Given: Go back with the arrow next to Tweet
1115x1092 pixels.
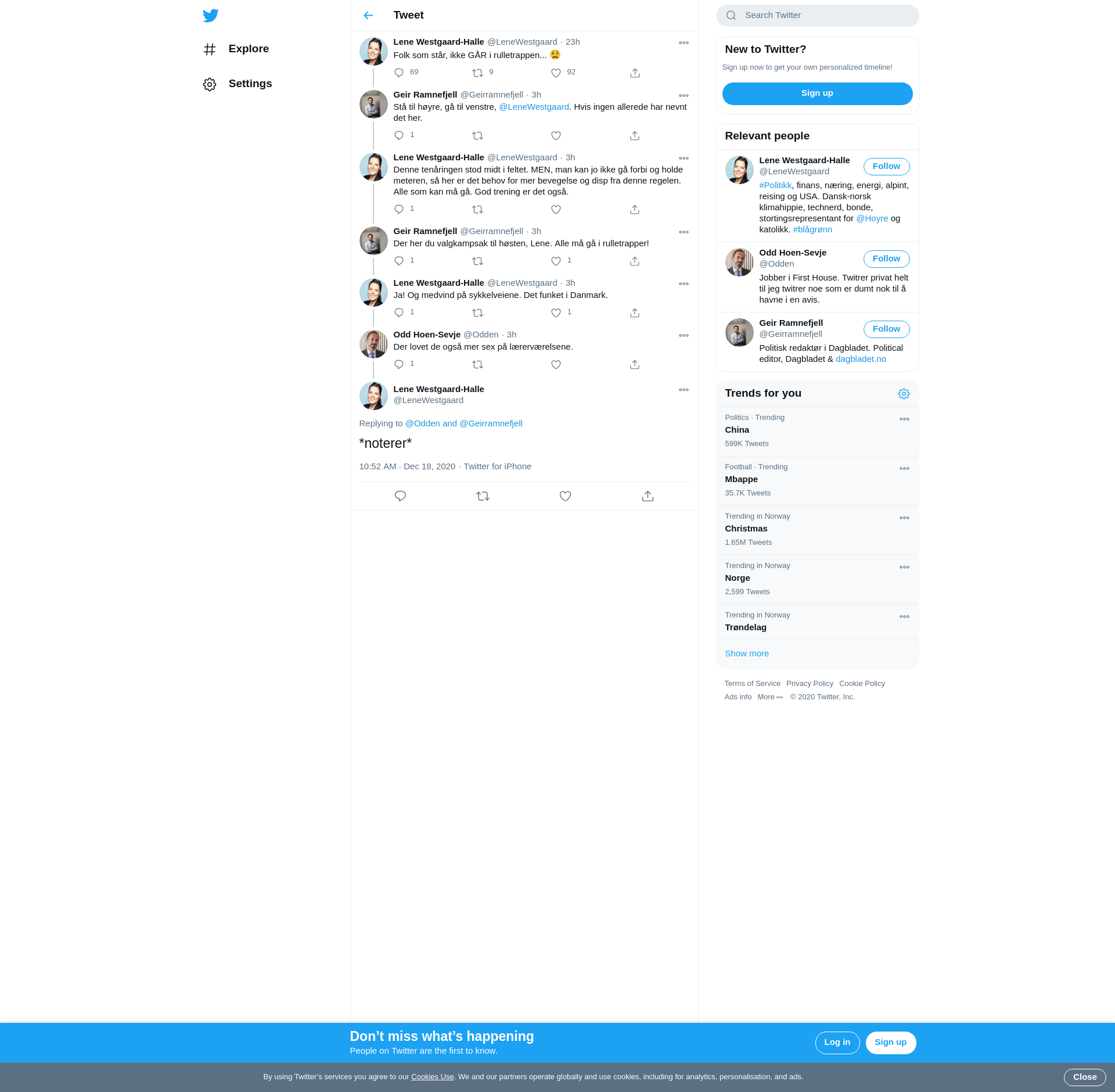Looking at the screenshot, I should [368, 16].
